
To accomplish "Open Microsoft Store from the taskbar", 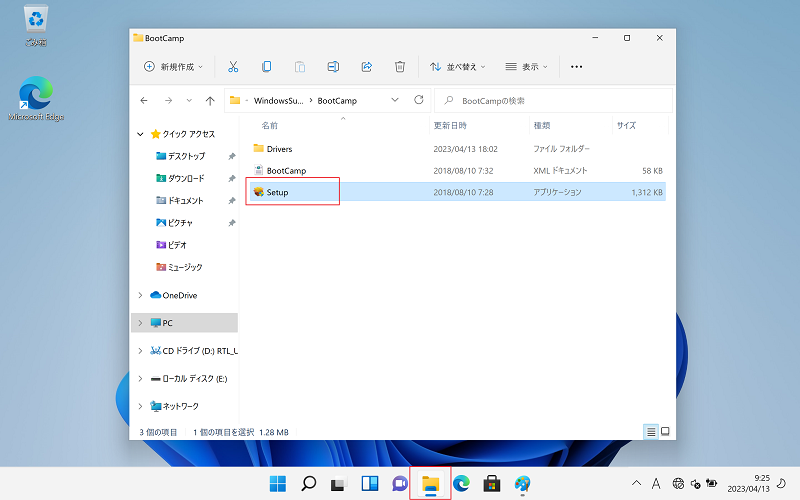I will (x=492, y=484).
